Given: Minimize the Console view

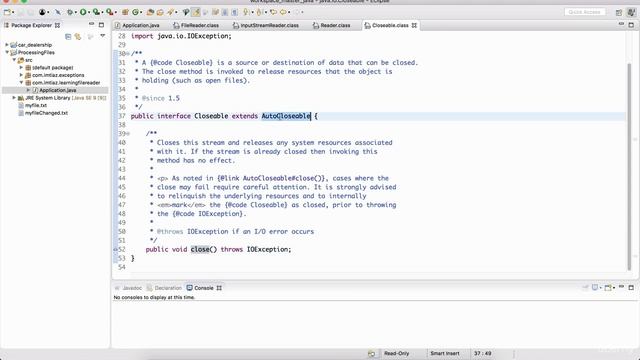Looking at the screenshot, I should 621,287.
